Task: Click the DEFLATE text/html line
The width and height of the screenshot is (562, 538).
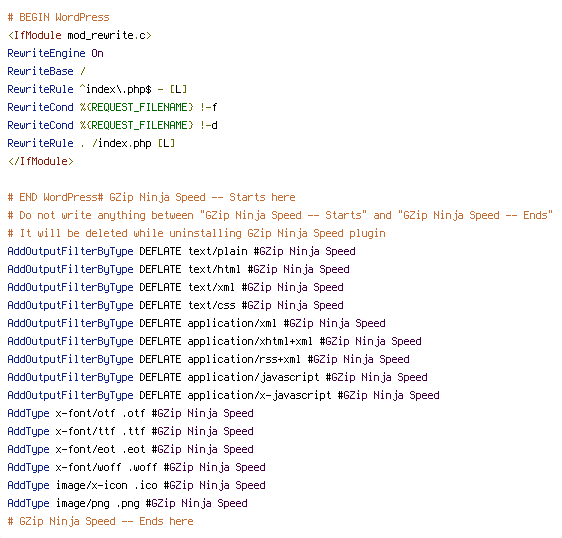Action: coord(178,269)
